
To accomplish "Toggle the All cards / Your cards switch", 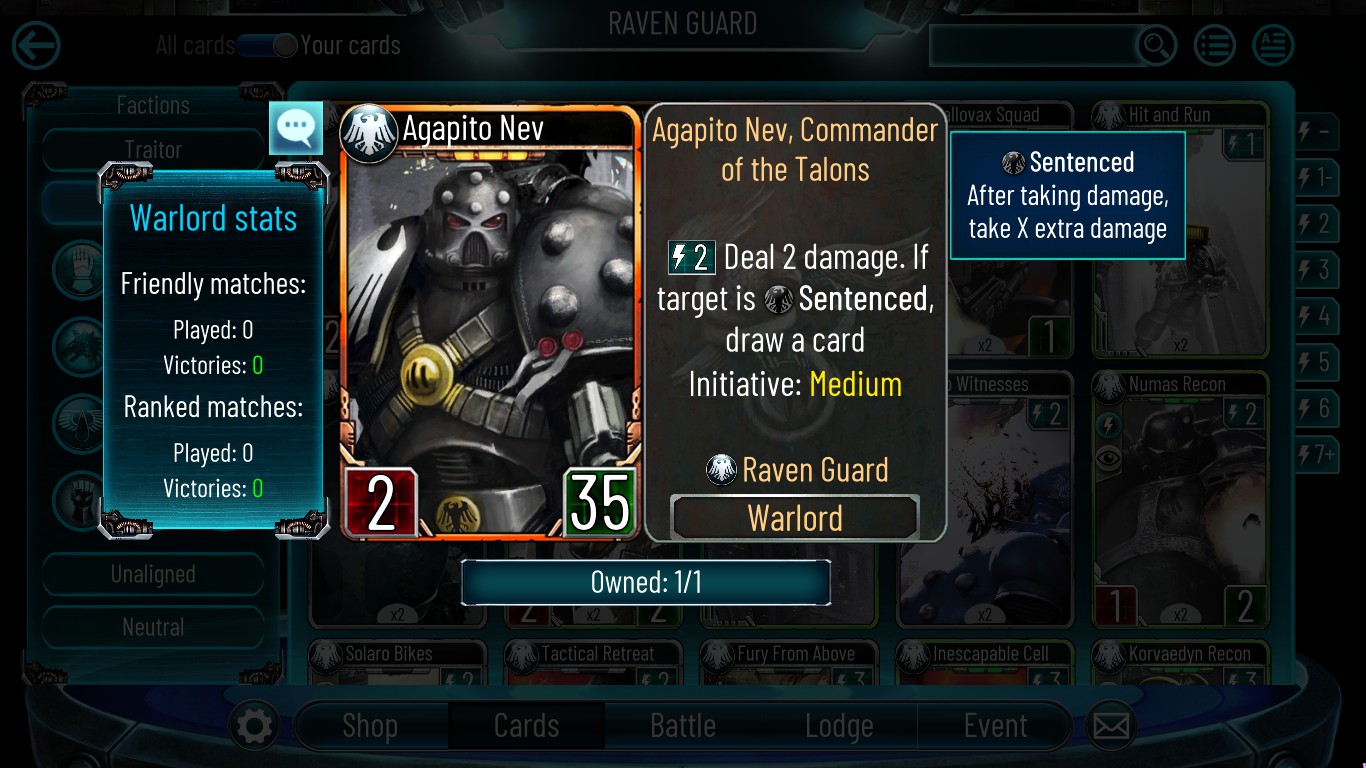I will 268,45.
